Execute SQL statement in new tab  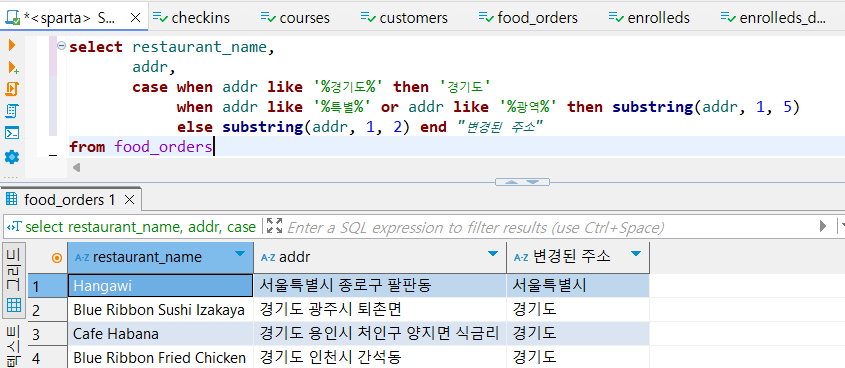click(13, 67)
